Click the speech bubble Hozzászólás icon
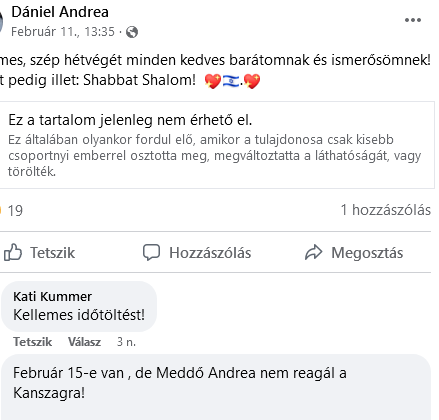The height and width of the screenshot is (420, 439). (x=151, y=252)
